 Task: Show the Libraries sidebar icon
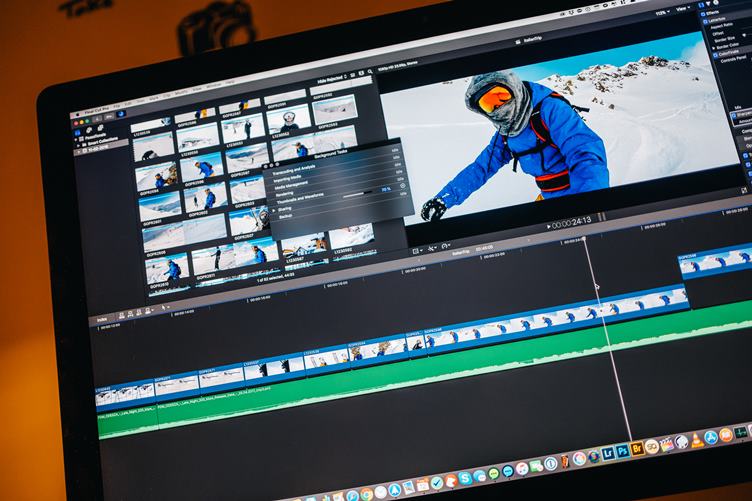click(77, 133)
